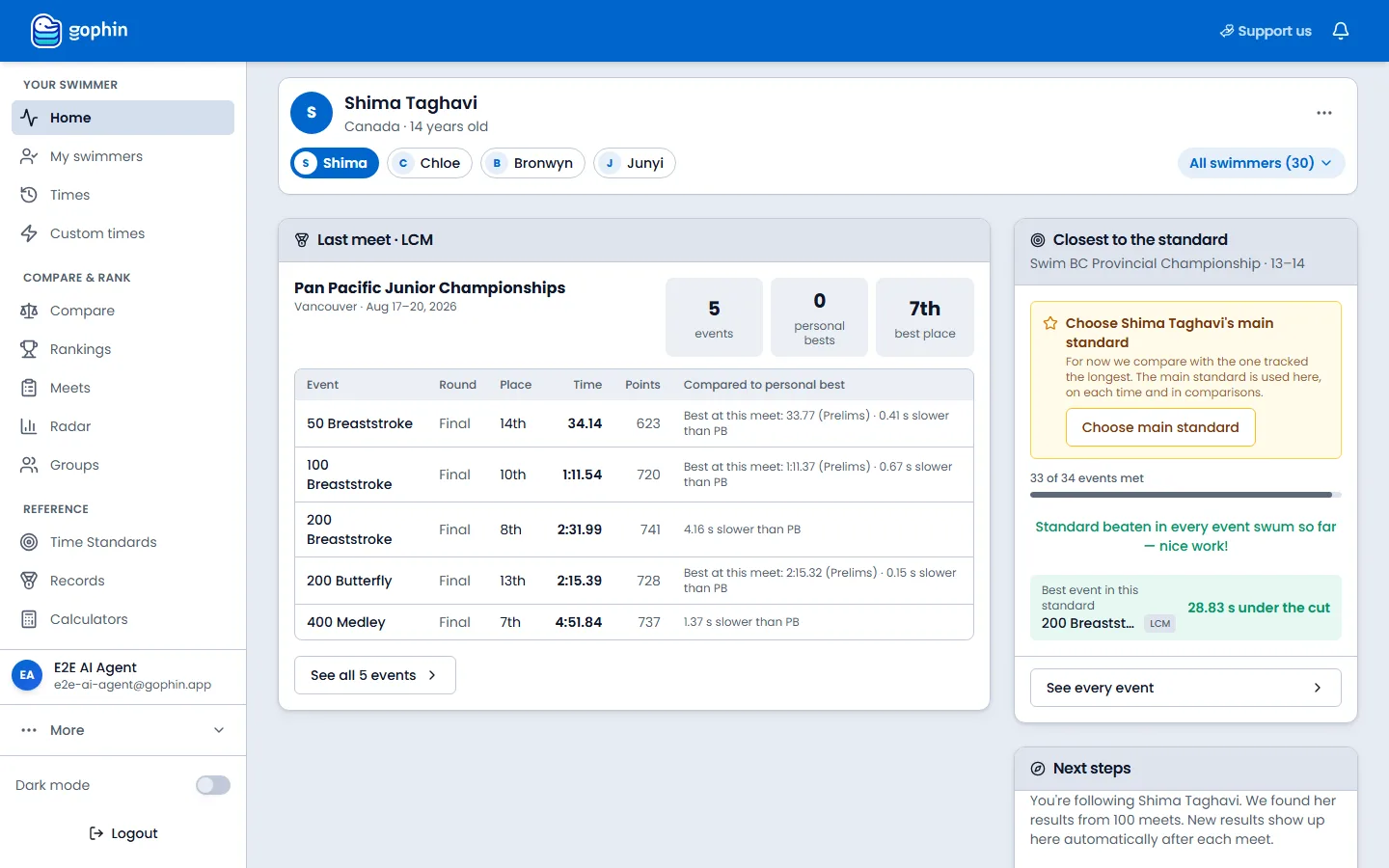
Task: Switch to the Bronwyn swimmer chip
Action: click(x=532, y=163)
